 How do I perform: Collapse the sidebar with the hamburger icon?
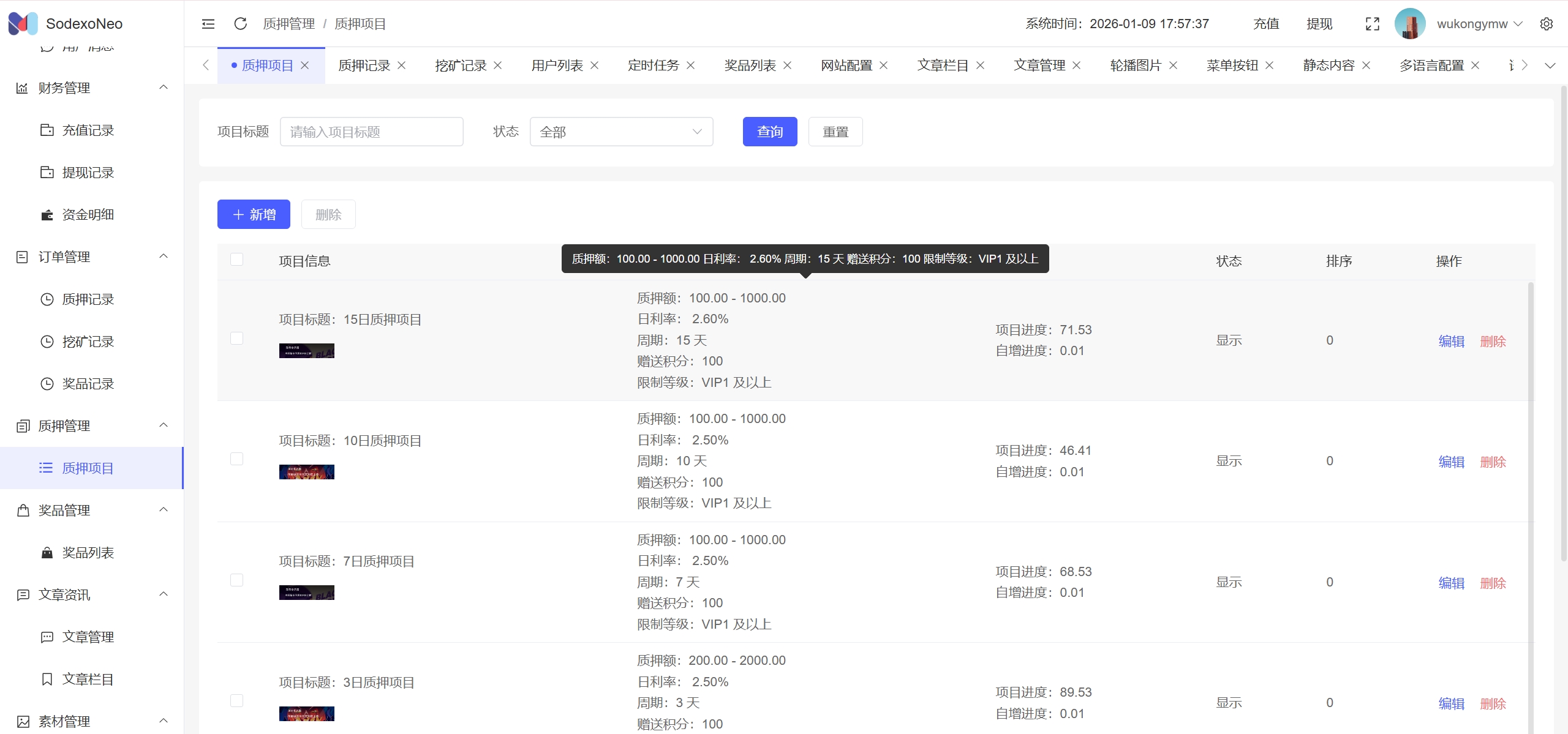coord(208,24)
